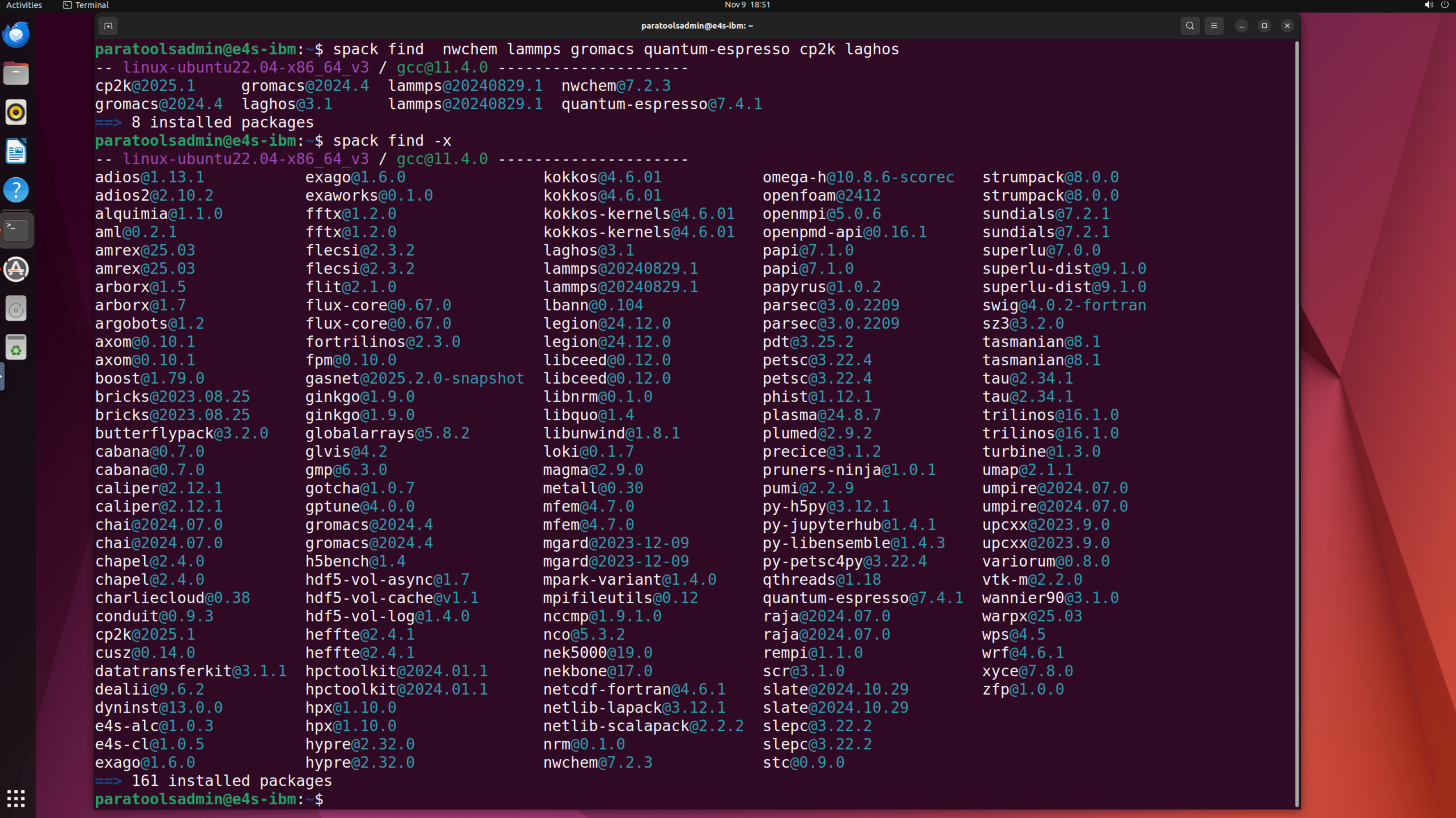
Task: Open Rhythmbox music player in dock
Action: click(x=16, y=113)
